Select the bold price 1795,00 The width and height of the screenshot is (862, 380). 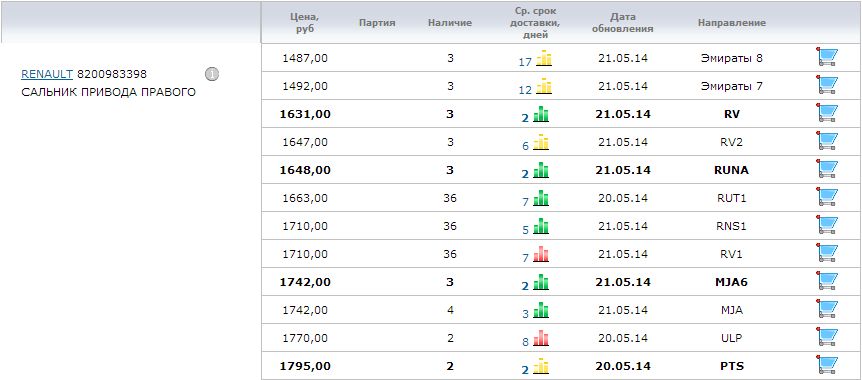point(305,366)
